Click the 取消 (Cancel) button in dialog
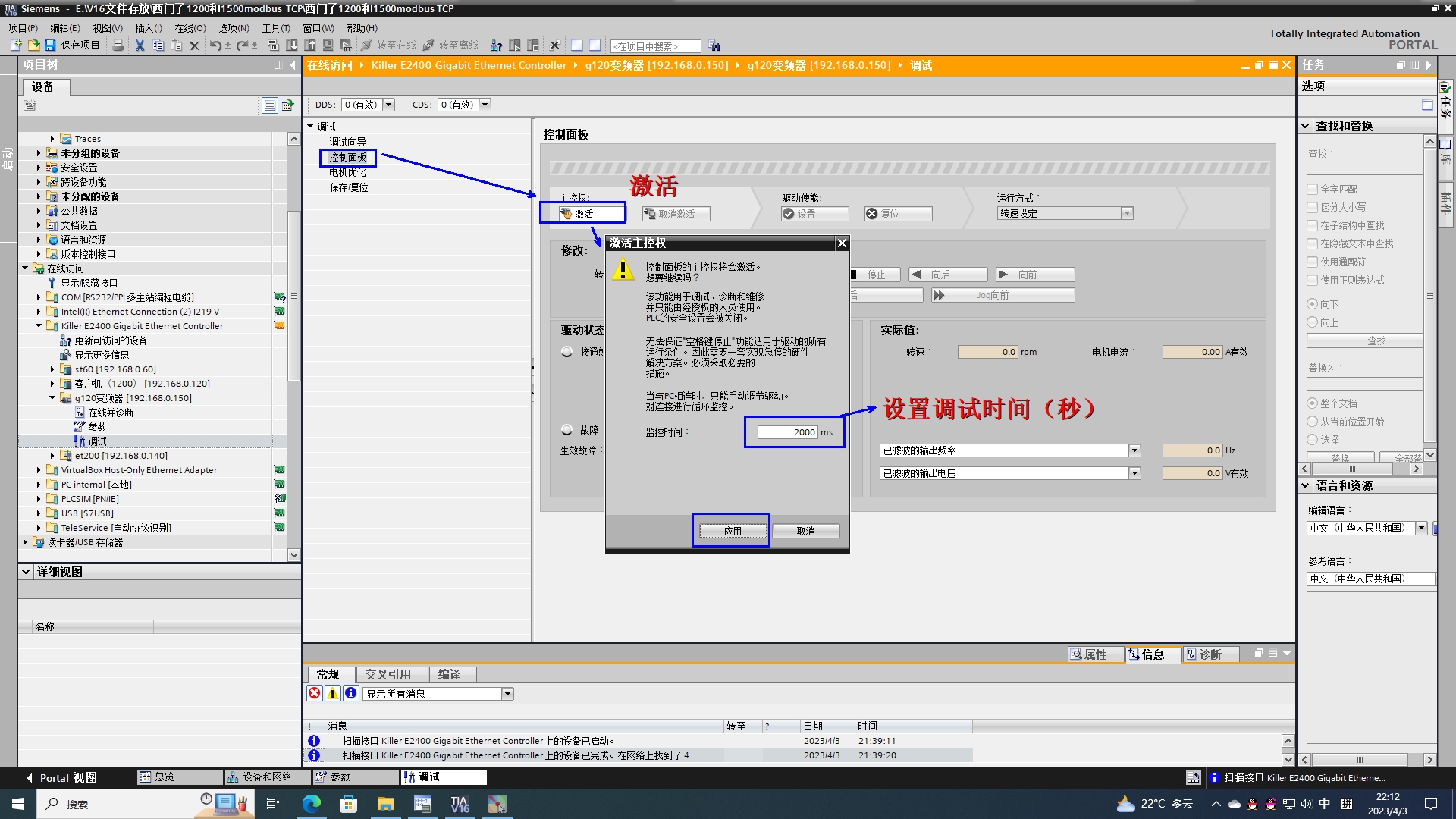 pyautogui.click(x=806, y=531)
